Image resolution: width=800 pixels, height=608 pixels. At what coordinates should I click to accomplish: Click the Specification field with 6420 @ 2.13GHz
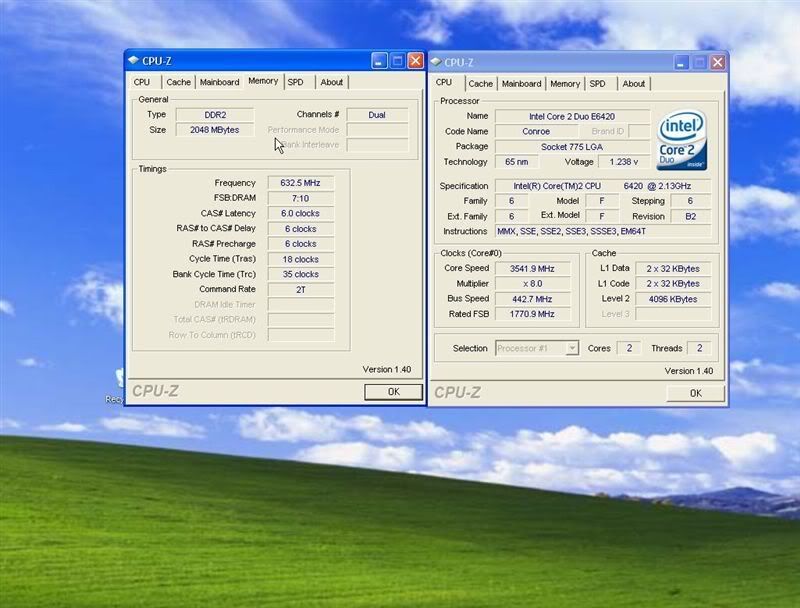point(603,186)
